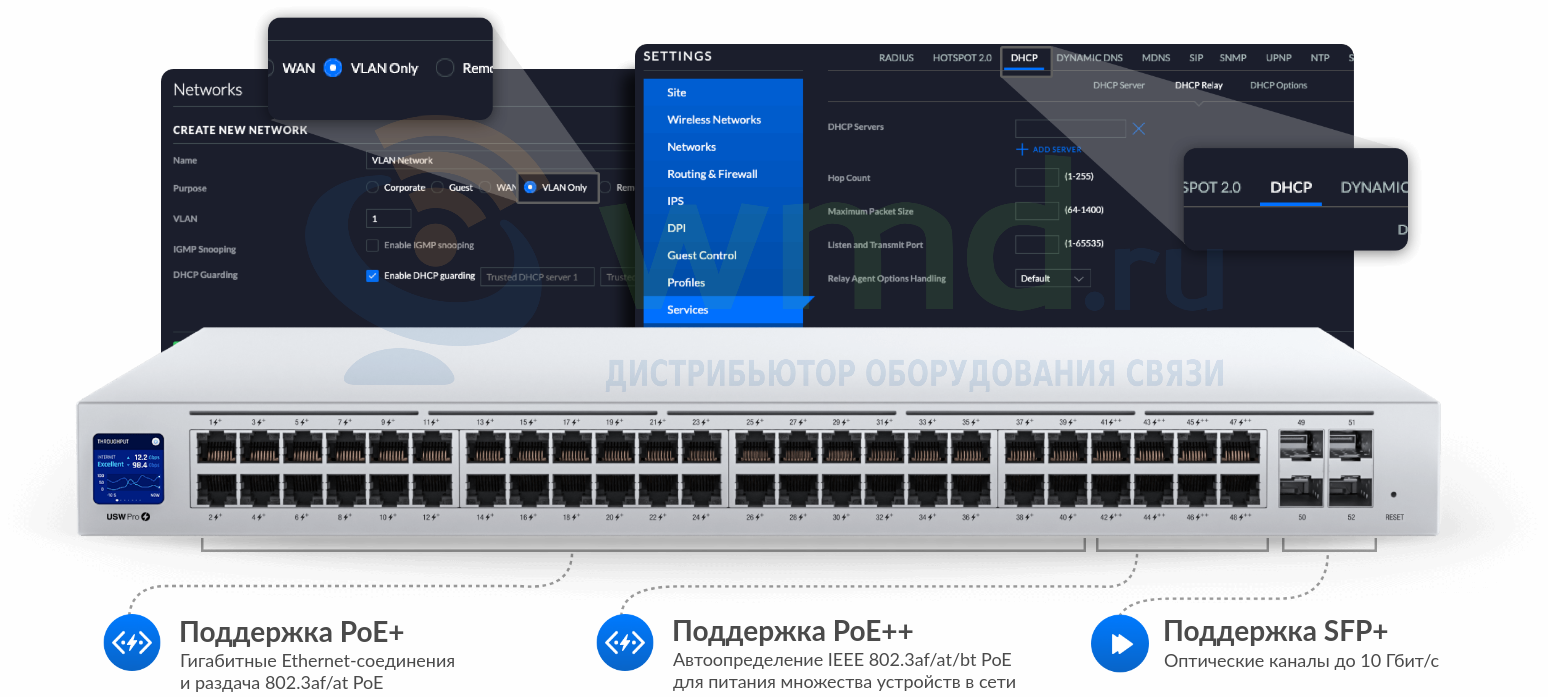The height and width of the screenshot is (697, 1548).
Task: Click the "Поддержка PoE+" heading
Action: click(x=292, y=632)
